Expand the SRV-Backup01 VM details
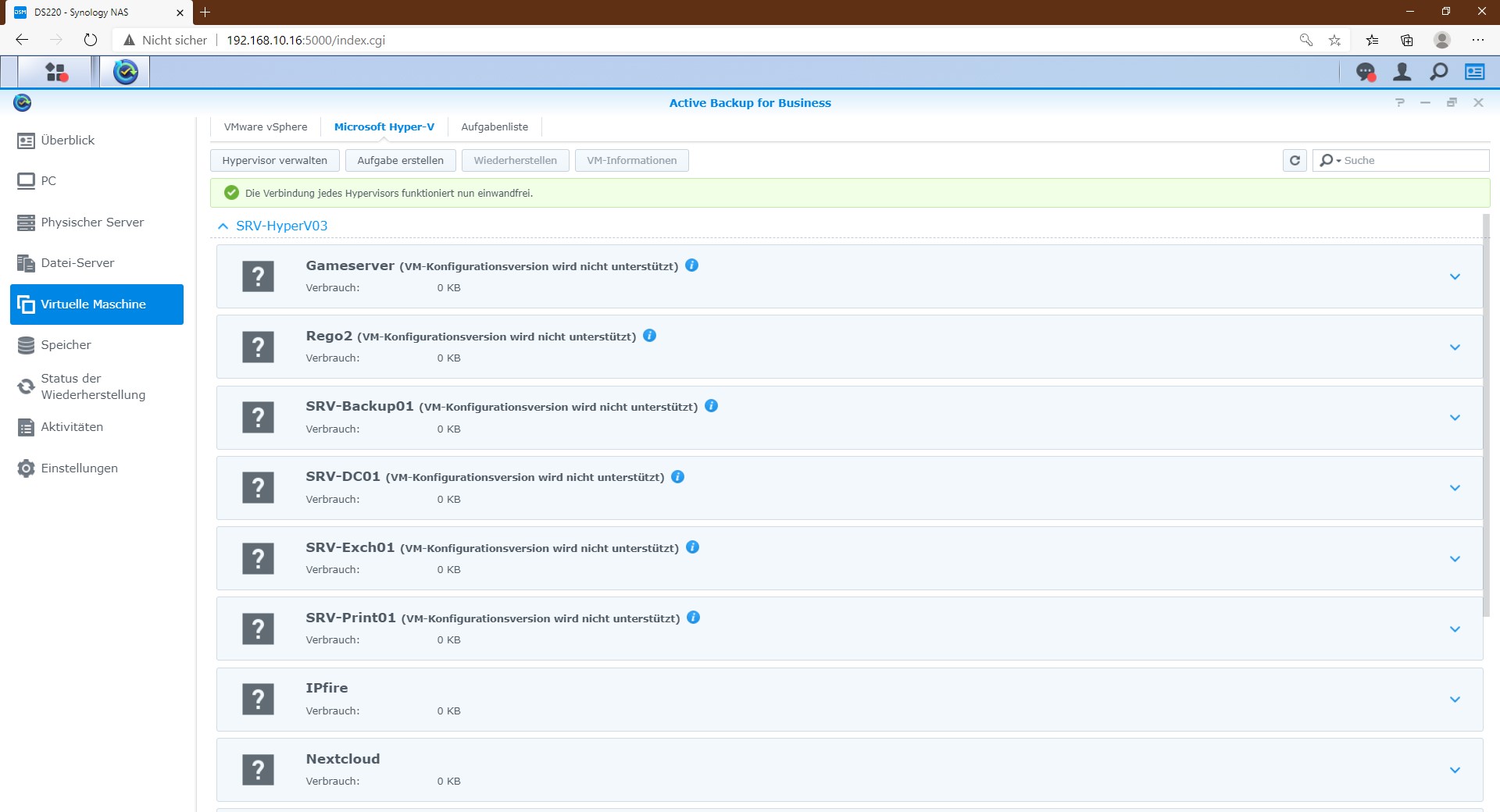Viewport: 1500px width, 812px height. pos(1455,418)
